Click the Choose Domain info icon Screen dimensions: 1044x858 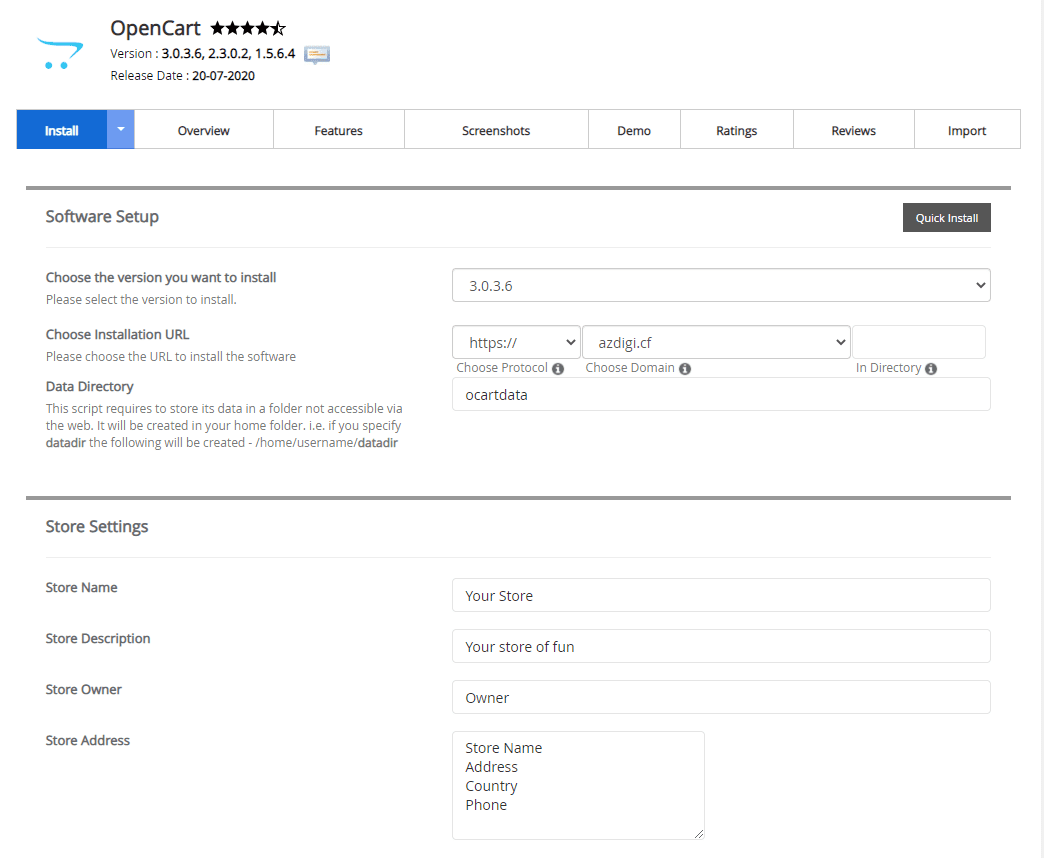coord(685,369)
